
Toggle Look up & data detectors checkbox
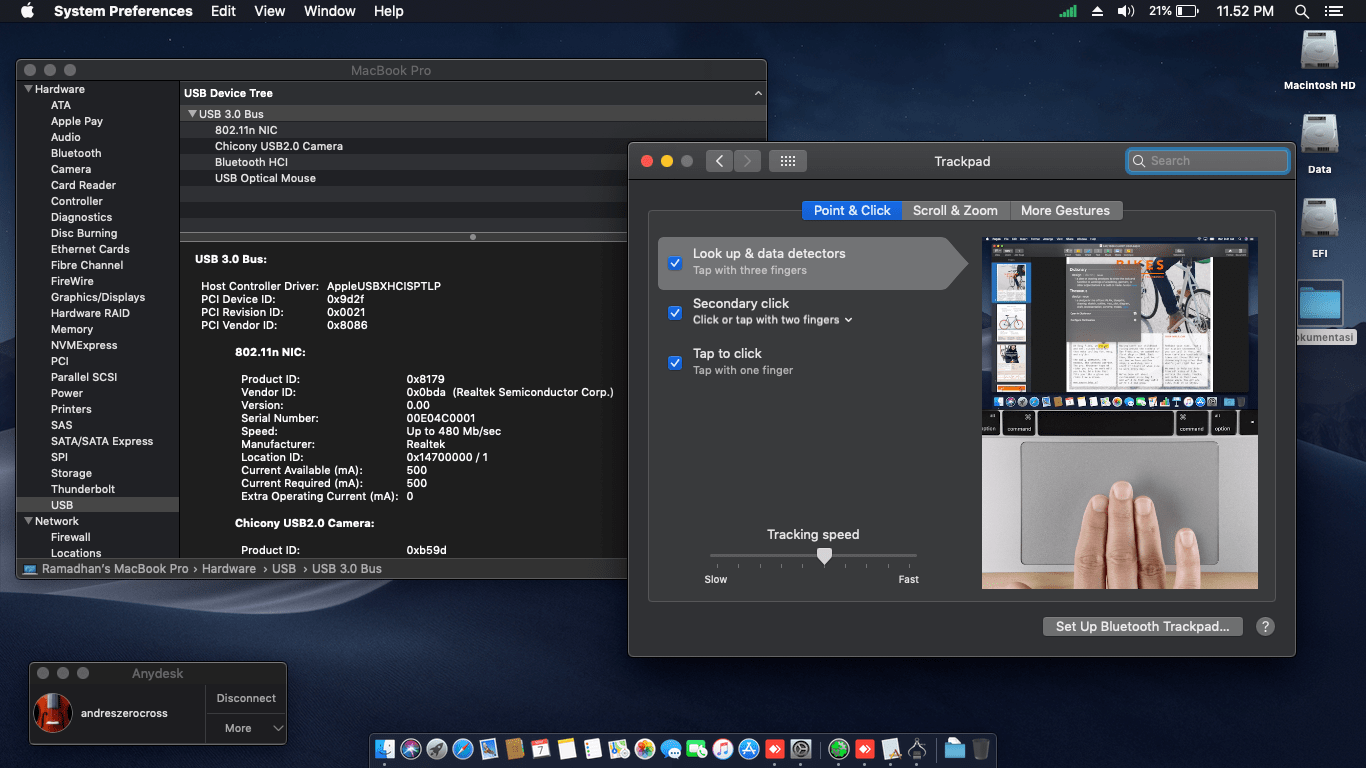click(x=675, y=263)
